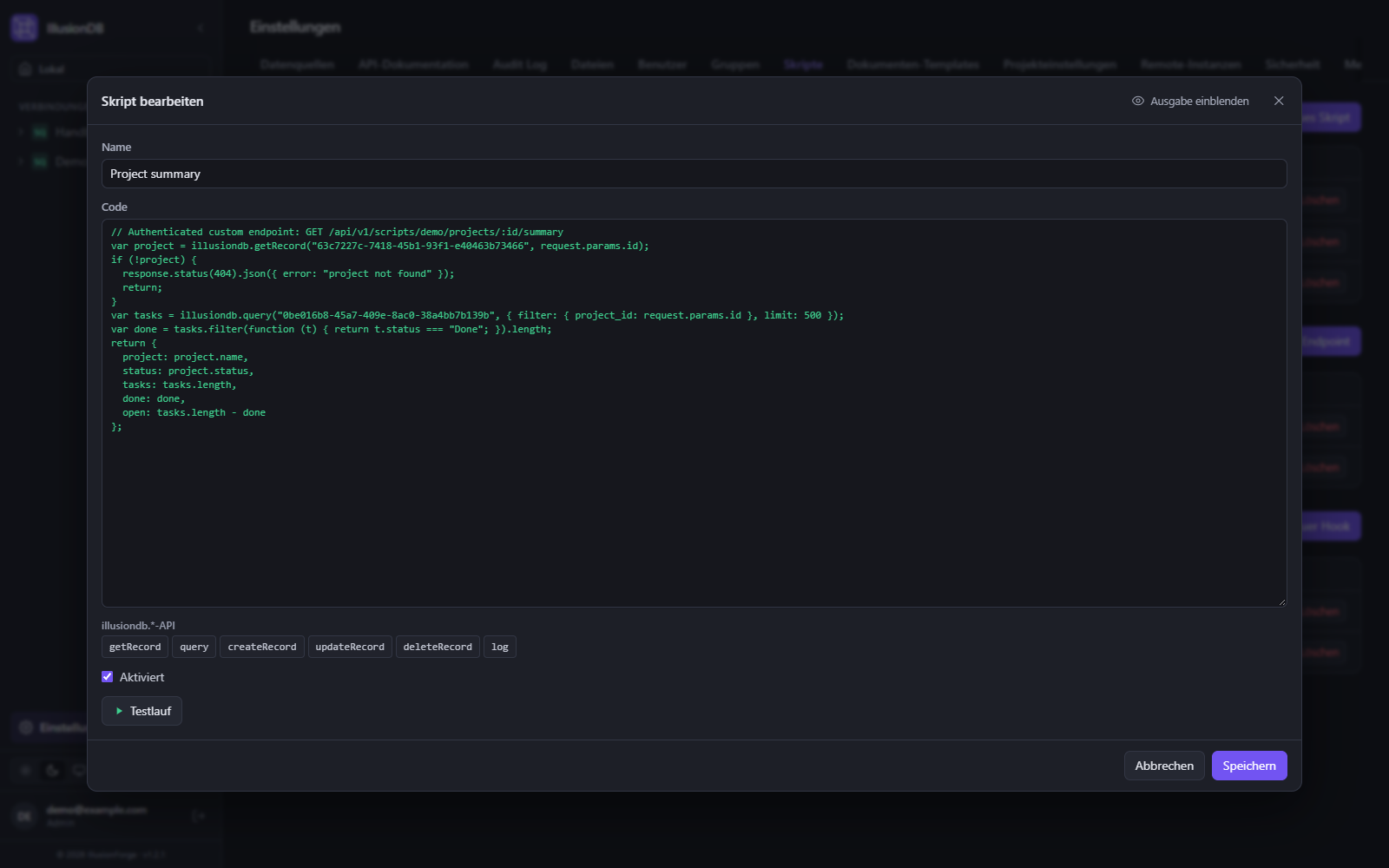Click the Name field containing Project summary
Image resolution: width=1389 pixels, height=868 pixels.
[694, 174]
